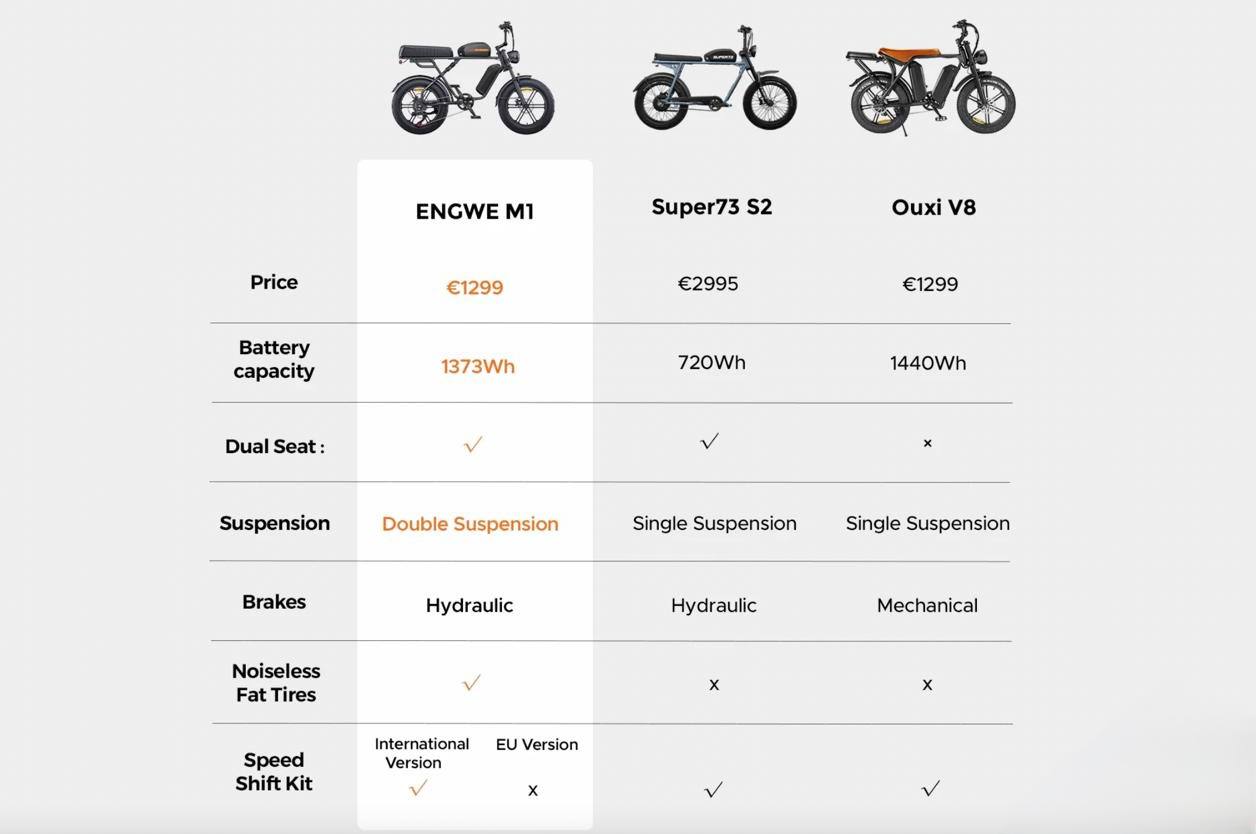1256x834 pixels.
Task: Click Super73 S2 Noiseless Fat Tires cross
Action: pos(714,685)
